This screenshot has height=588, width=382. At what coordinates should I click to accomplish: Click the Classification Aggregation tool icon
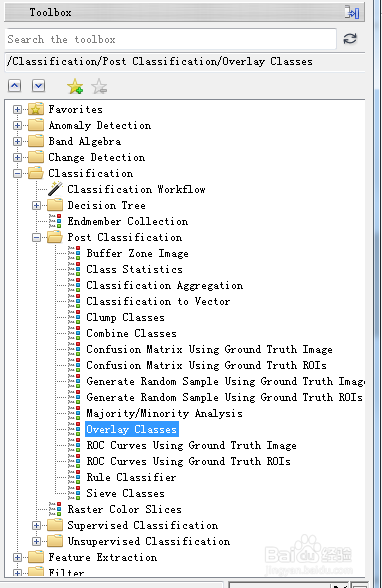point(74,285)
